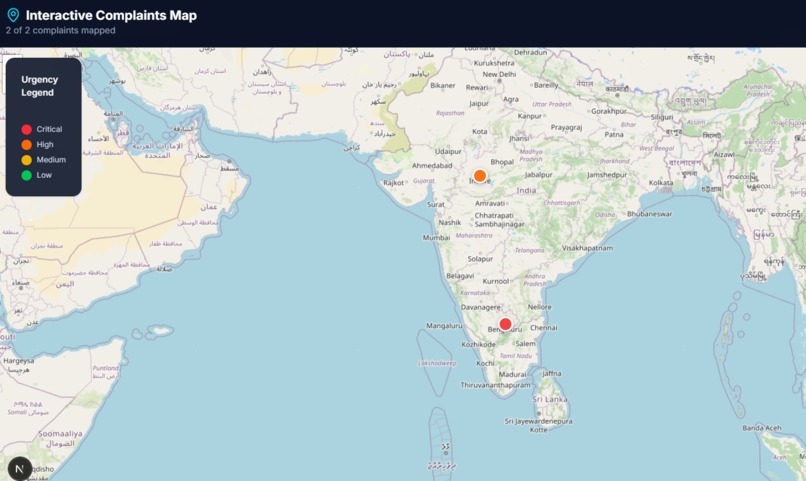Screen dimensions: 806x481
Task: Click the yellow Medium legend dot
Action: pyautogui.click(x=27, y=160)
